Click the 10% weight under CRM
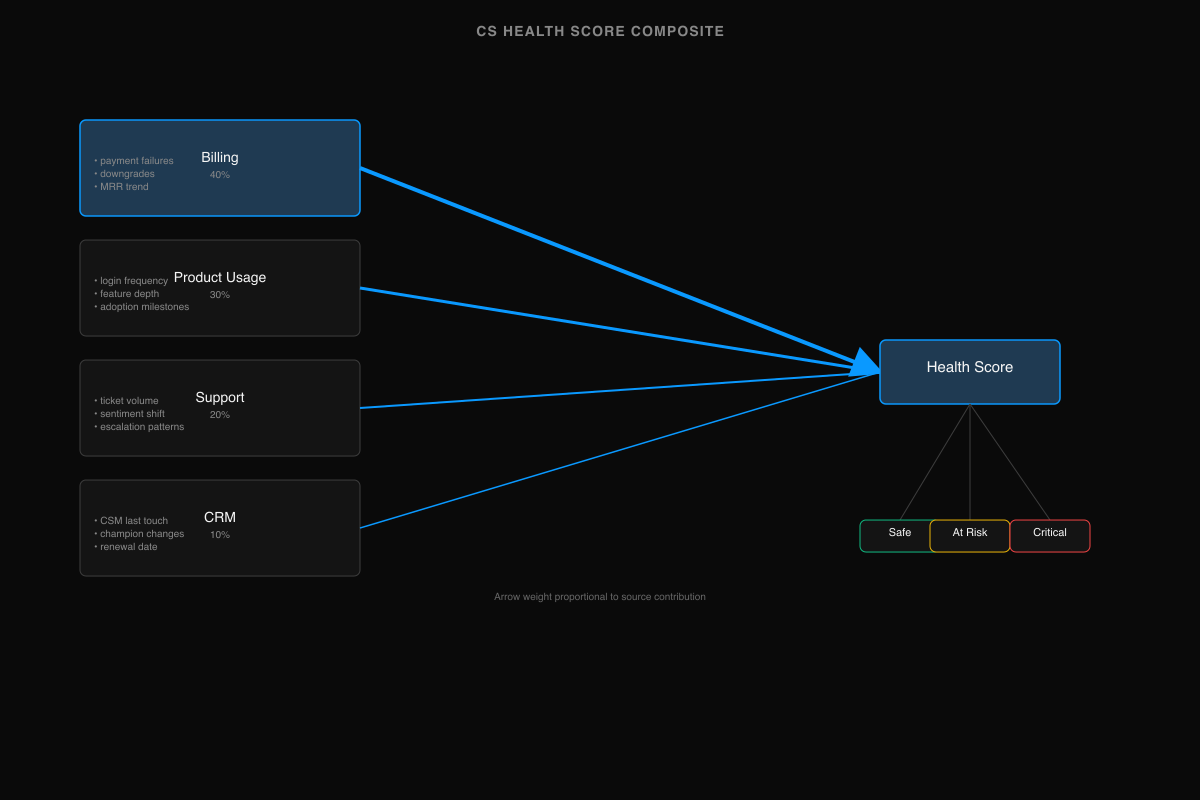This screenshot has height=800, width=1200. 220,535
